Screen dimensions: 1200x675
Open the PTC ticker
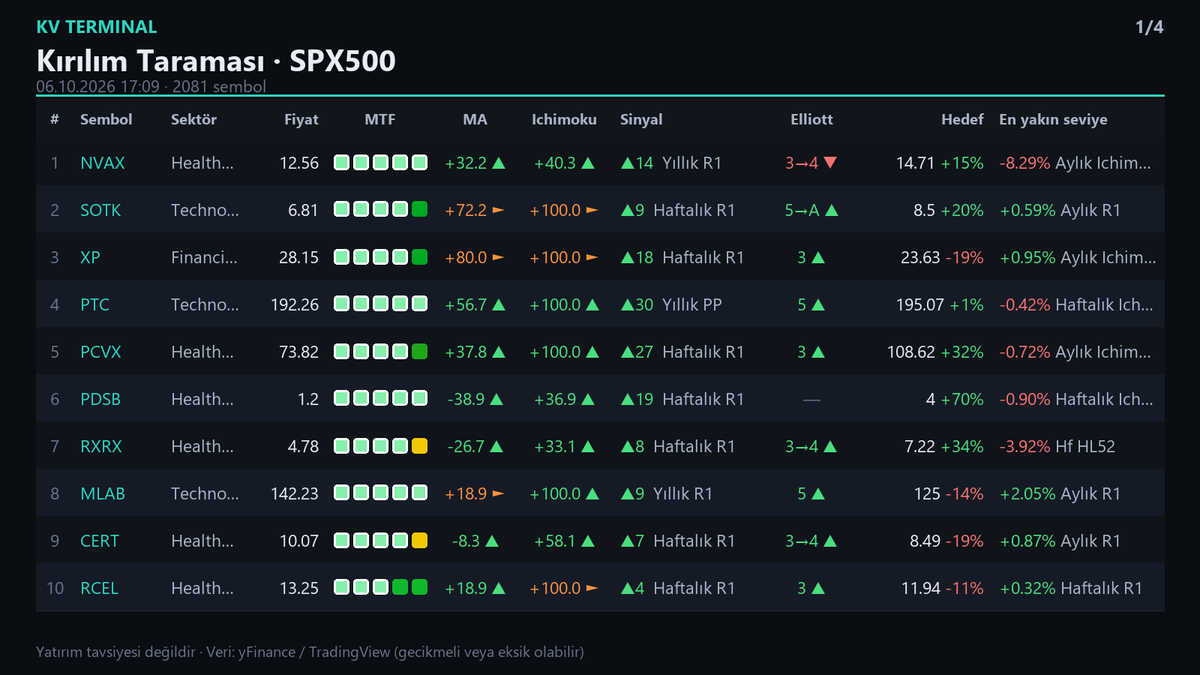click(x=95, y=305)
